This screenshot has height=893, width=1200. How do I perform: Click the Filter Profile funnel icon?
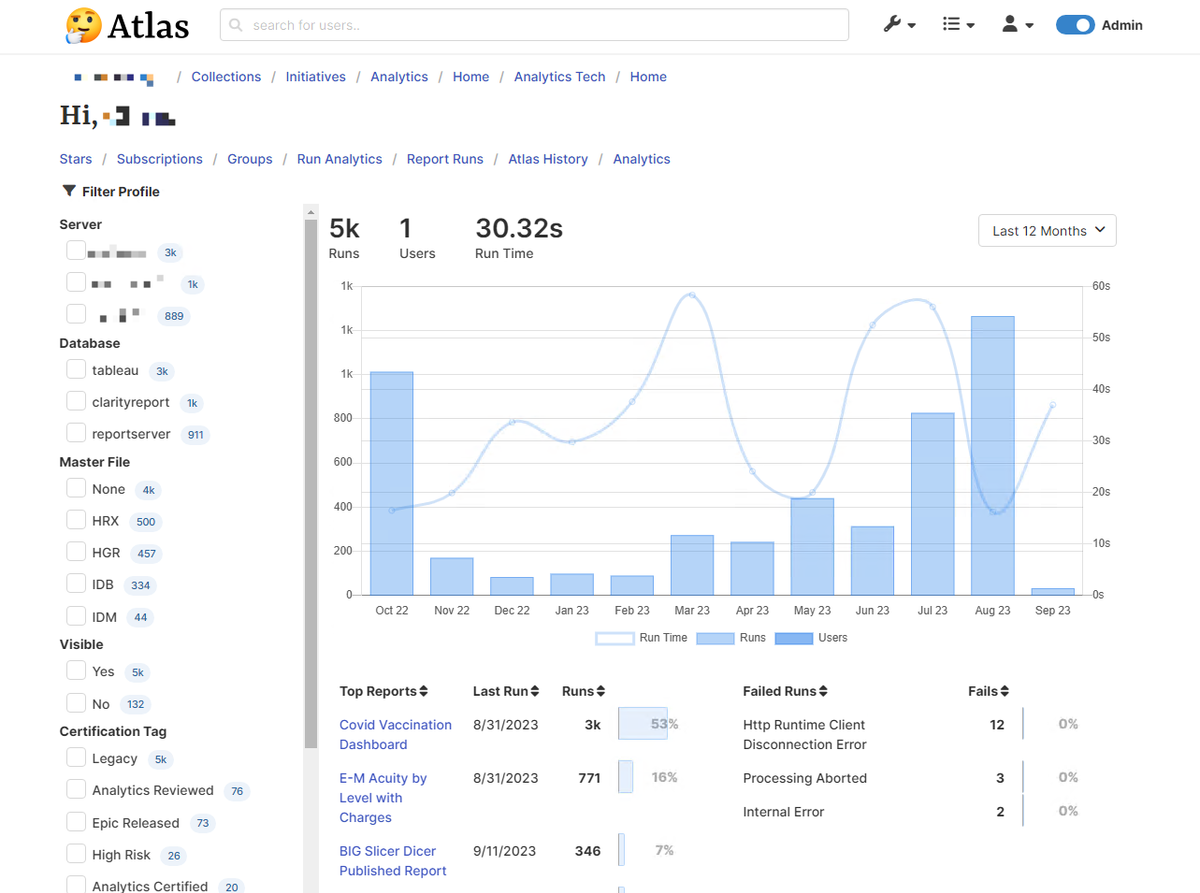(x=69, y=190)
